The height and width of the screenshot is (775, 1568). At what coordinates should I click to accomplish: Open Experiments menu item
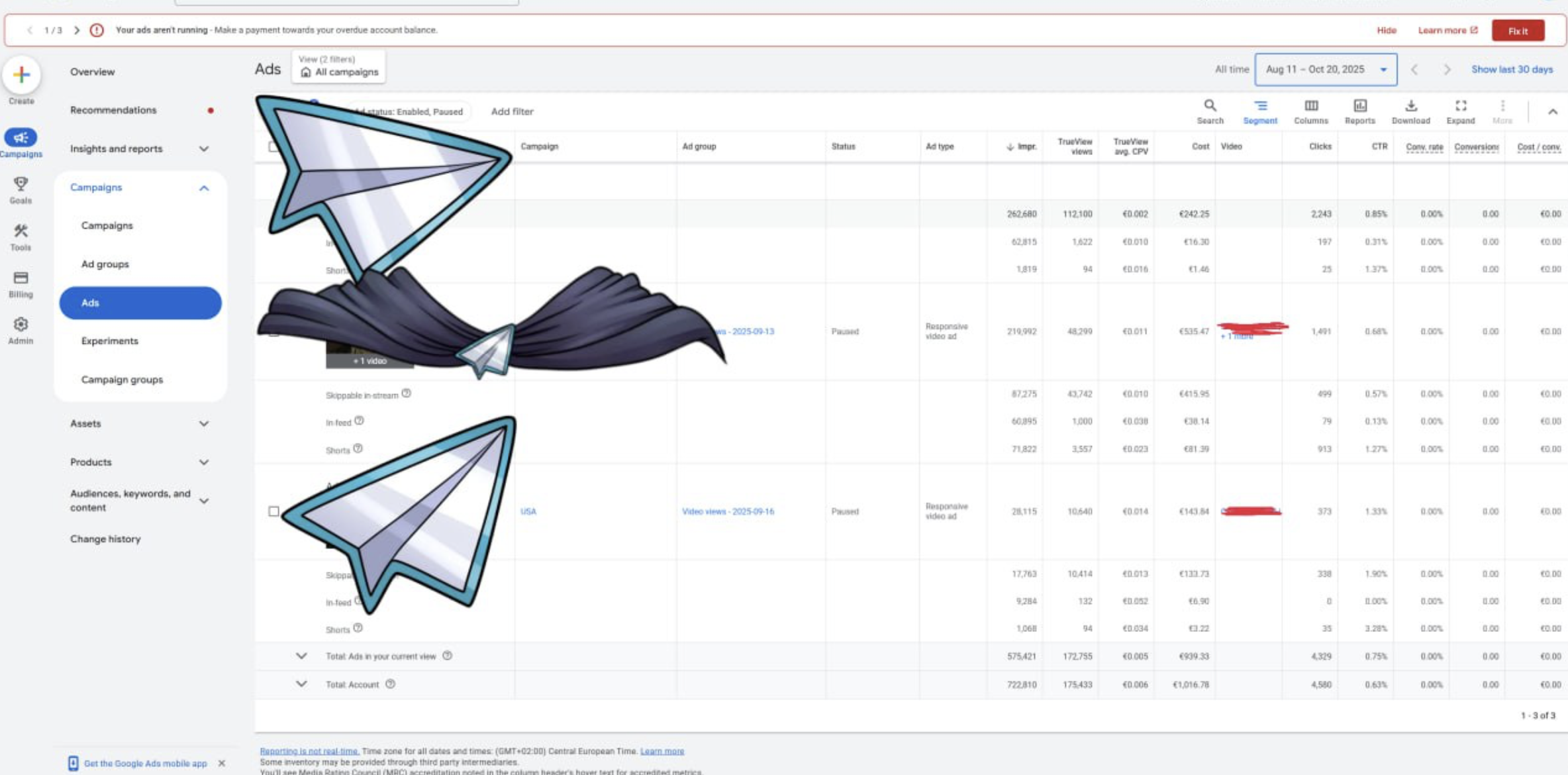point(110,341)
